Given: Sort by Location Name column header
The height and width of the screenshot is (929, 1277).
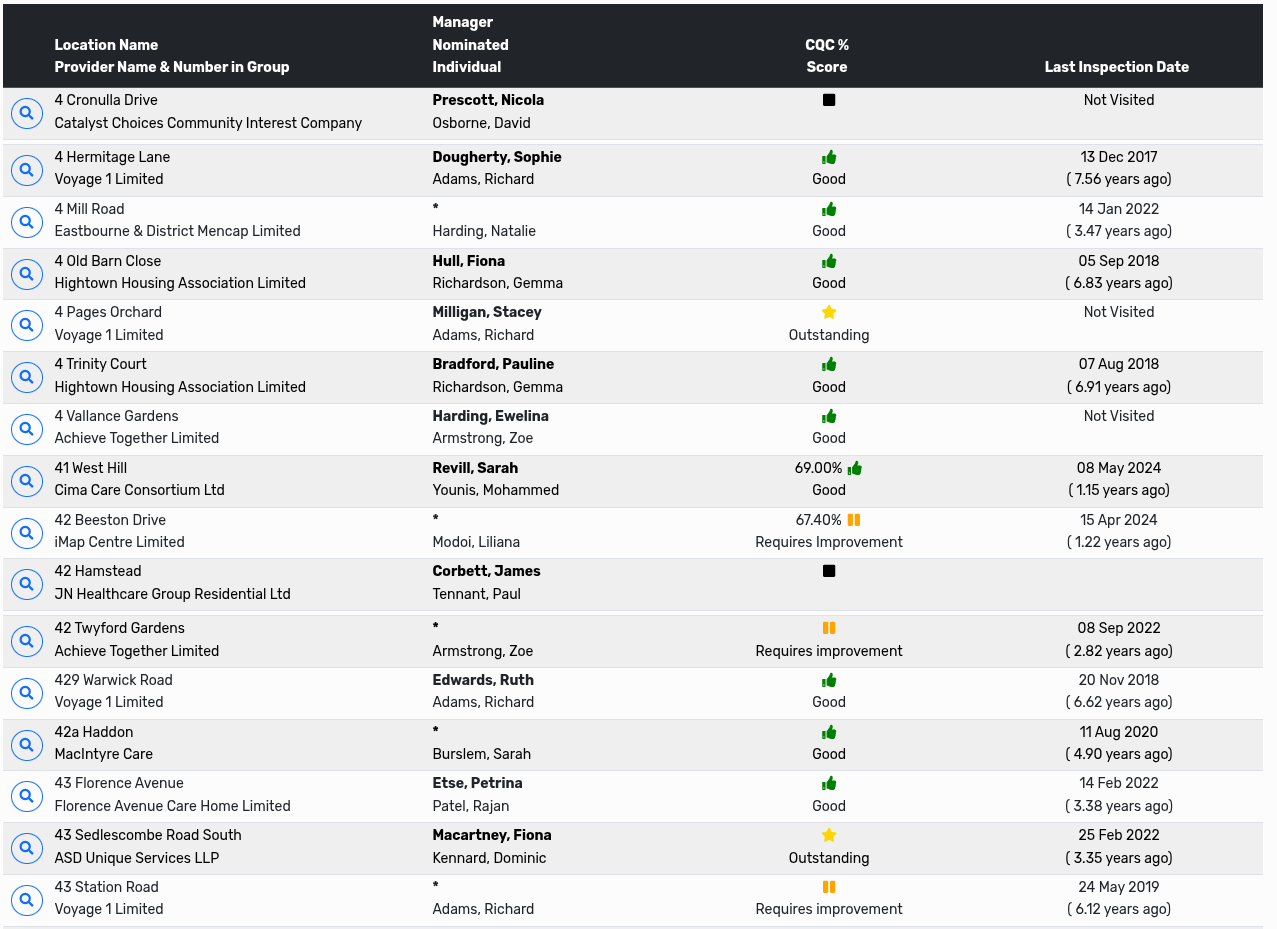Looking at the screenshot, I should (106, 45).
